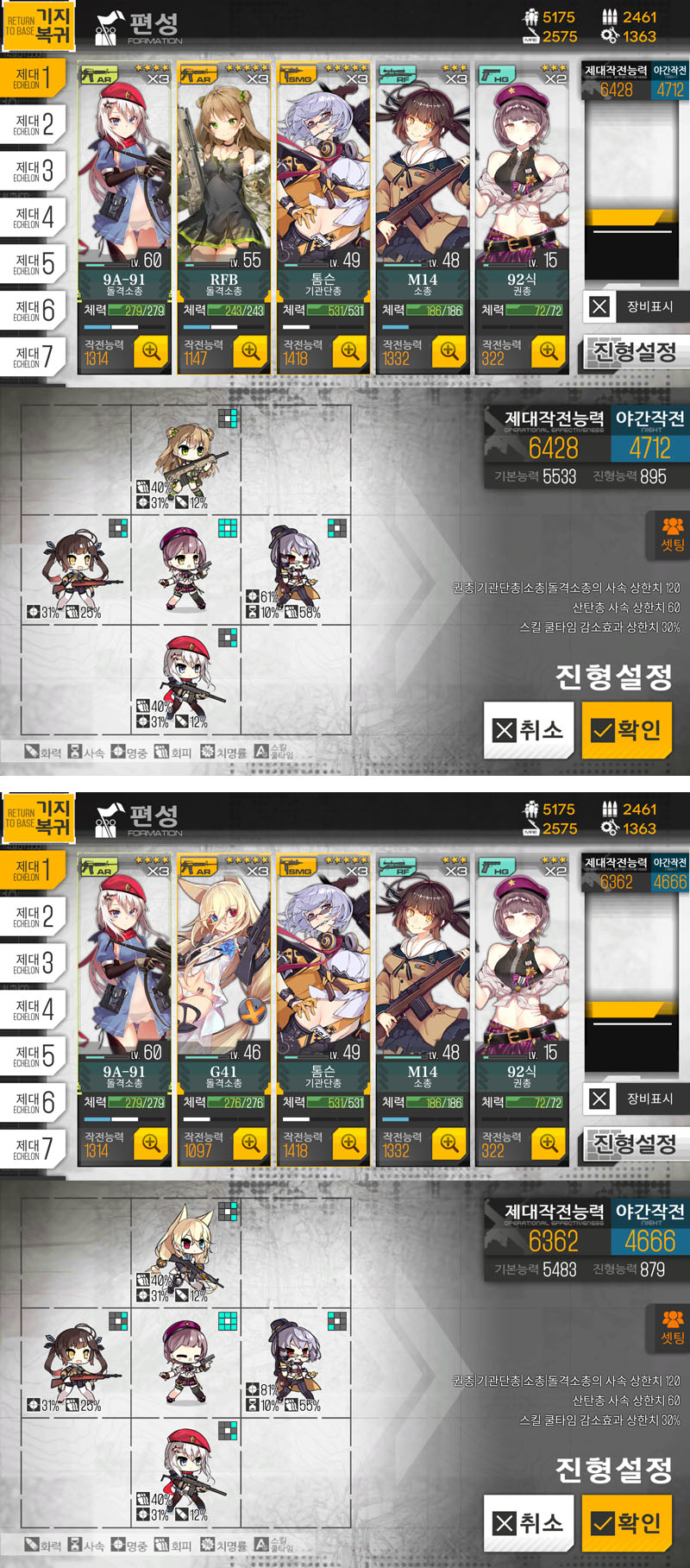Switch to 제대 5 echelon tab beside G41 lineup

pos(33,1055)
